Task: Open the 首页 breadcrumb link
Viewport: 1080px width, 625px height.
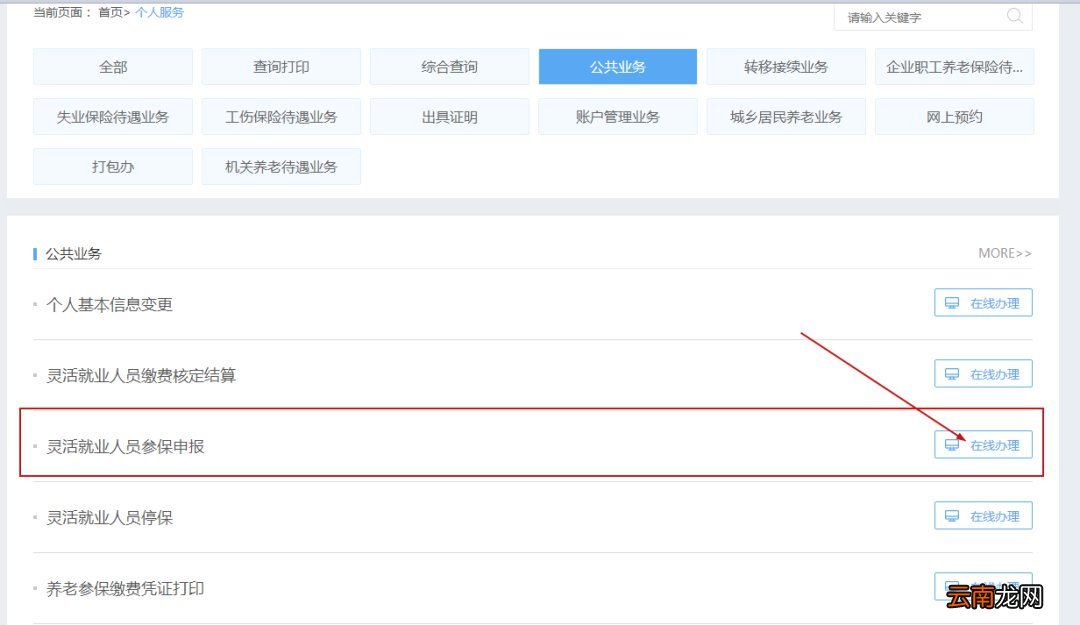Action: (x=110, y=12)
